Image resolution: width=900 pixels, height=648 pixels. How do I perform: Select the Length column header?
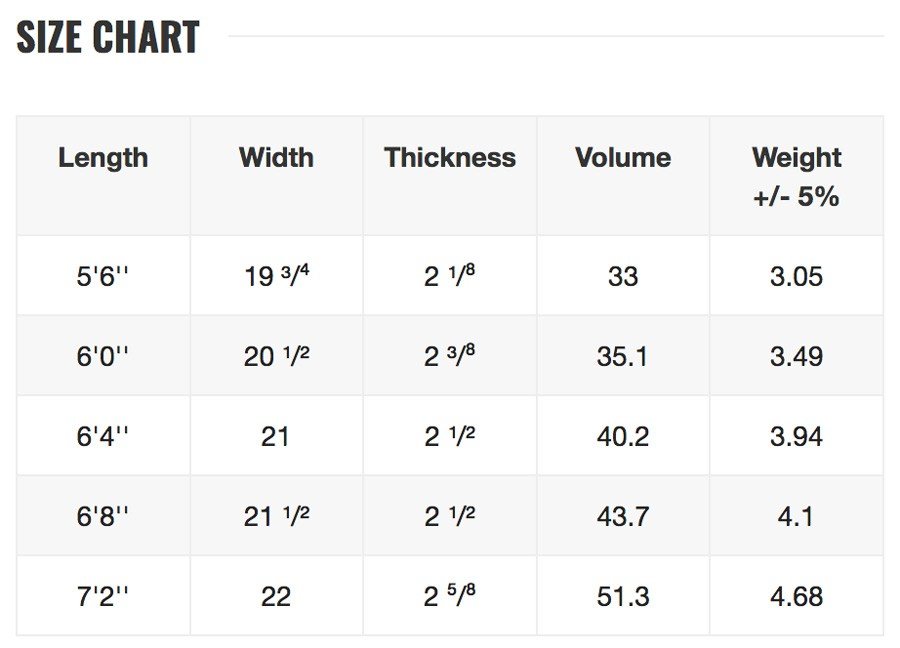tap(103, 158)
